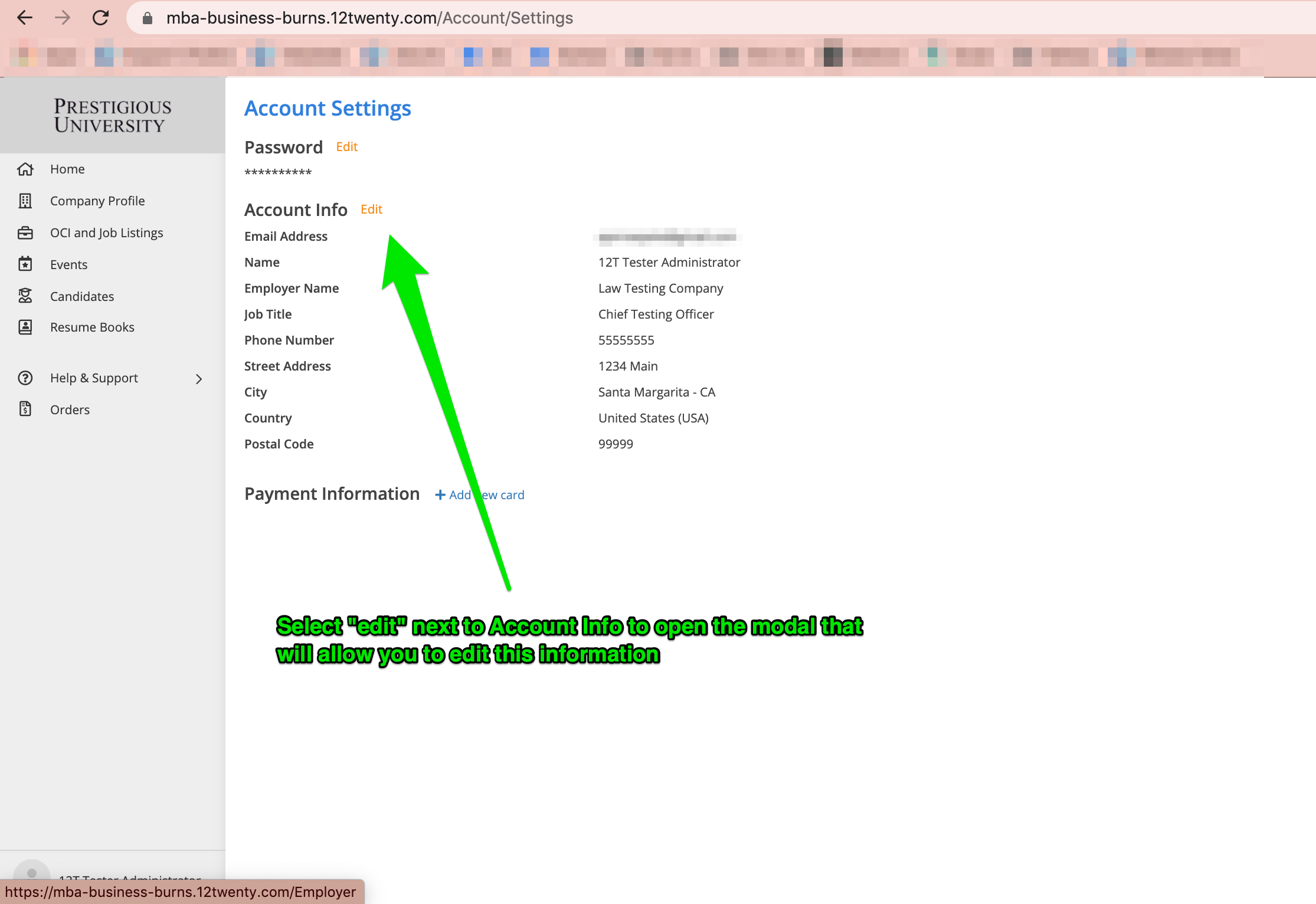This screenshot has width=1316, height=904.
Task: Click the lock icon in address bar
Action: tap(148, 18)
